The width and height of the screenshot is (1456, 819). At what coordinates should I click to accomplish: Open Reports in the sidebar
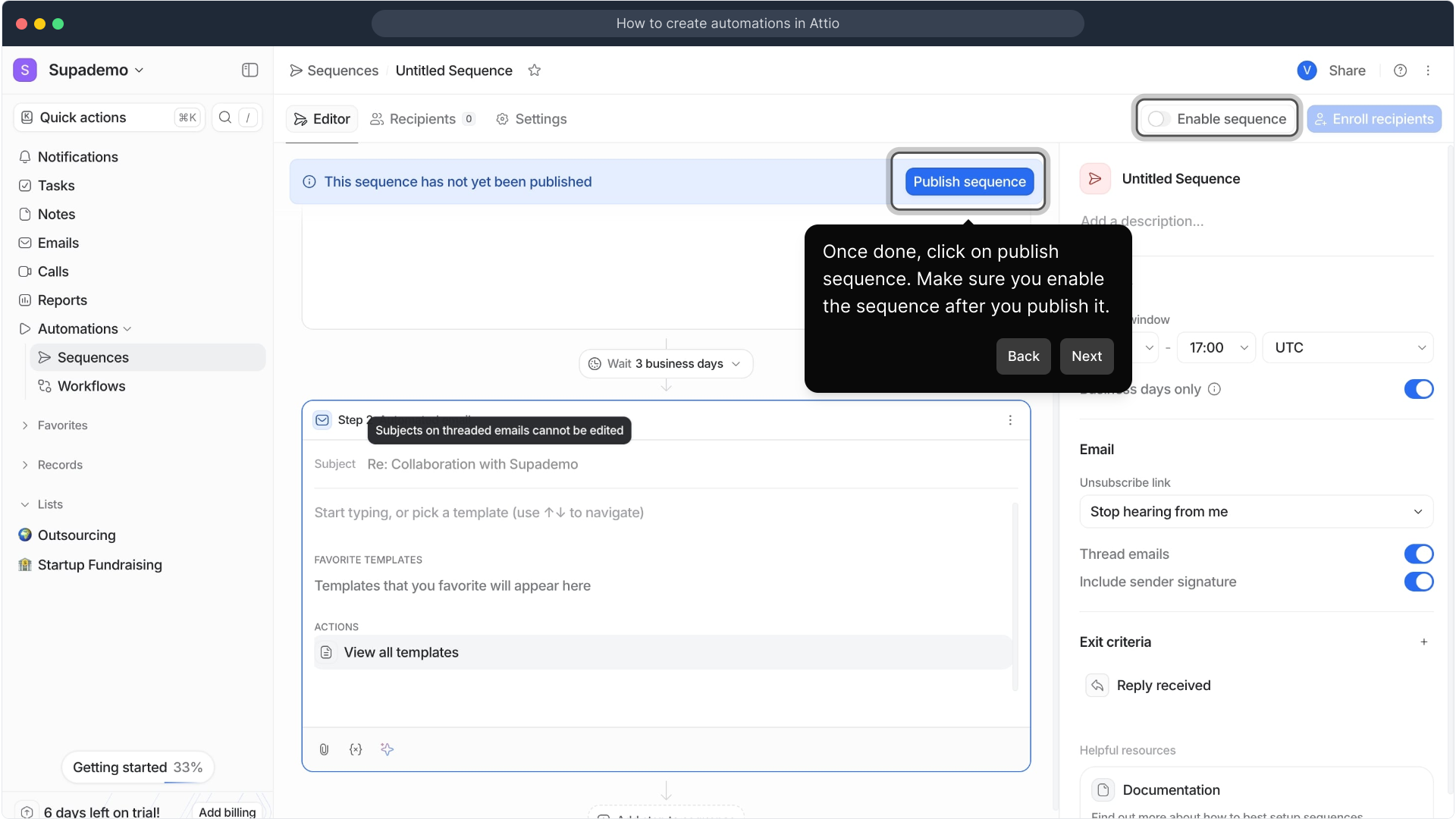pos(62,300)
